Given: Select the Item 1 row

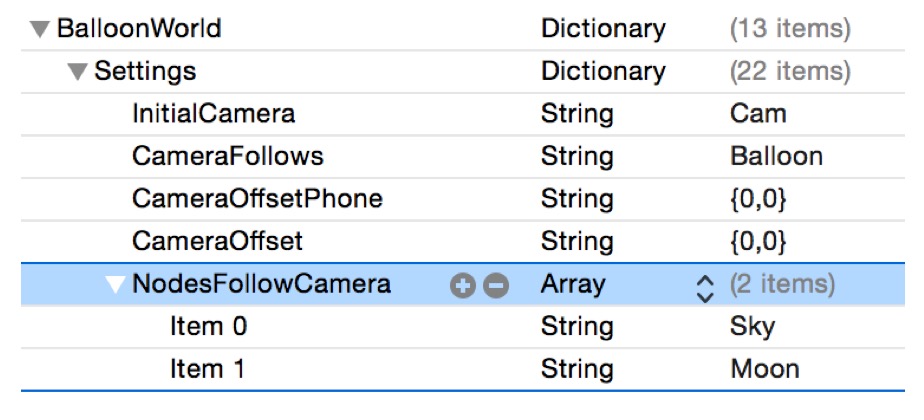Looking at the screenshot, I should (207, 370).
